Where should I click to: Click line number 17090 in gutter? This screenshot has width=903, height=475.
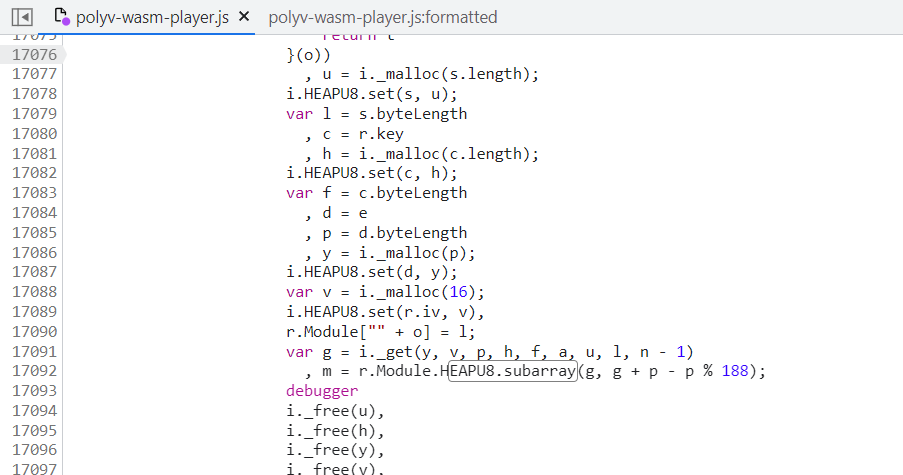[35, 332]
